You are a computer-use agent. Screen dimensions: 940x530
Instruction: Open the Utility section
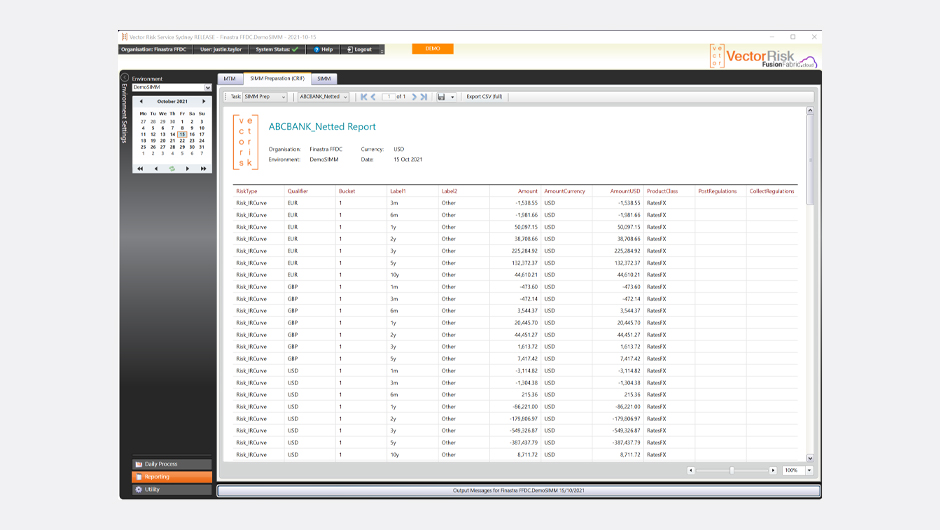click(x=172, y=490)
